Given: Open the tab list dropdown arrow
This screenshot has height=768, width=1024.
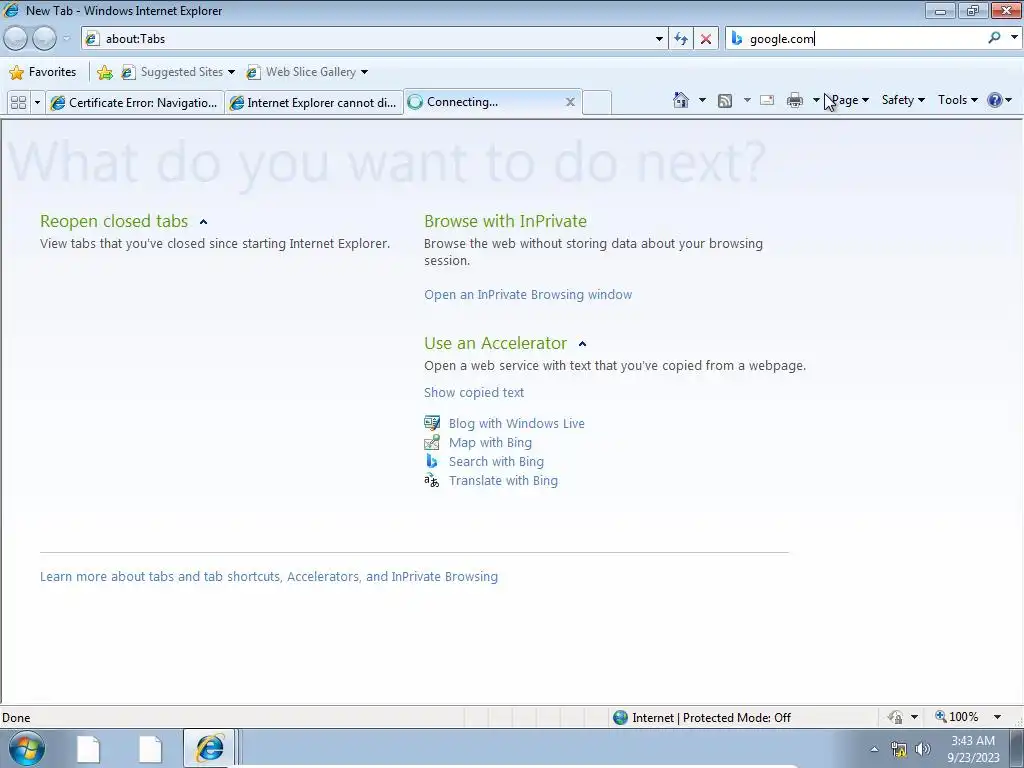Looking at the screenshot, I should (x=37, y=103).
